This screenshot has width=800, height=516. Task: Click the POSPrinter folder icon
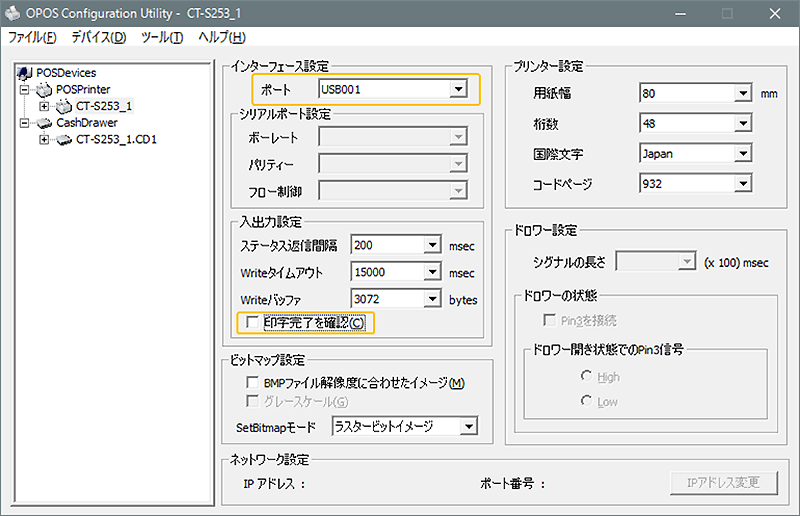[x=43, y=89]
